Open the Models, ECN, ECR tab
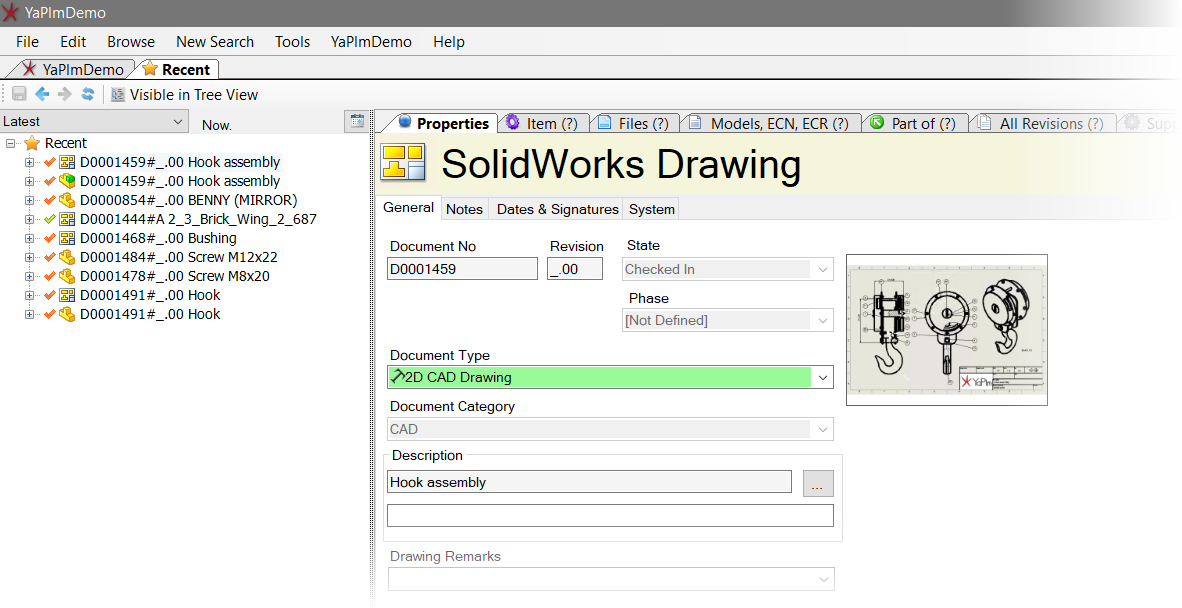Viewport: 1182px width, 608px height. pyautogui.click(x=770, y=123)
